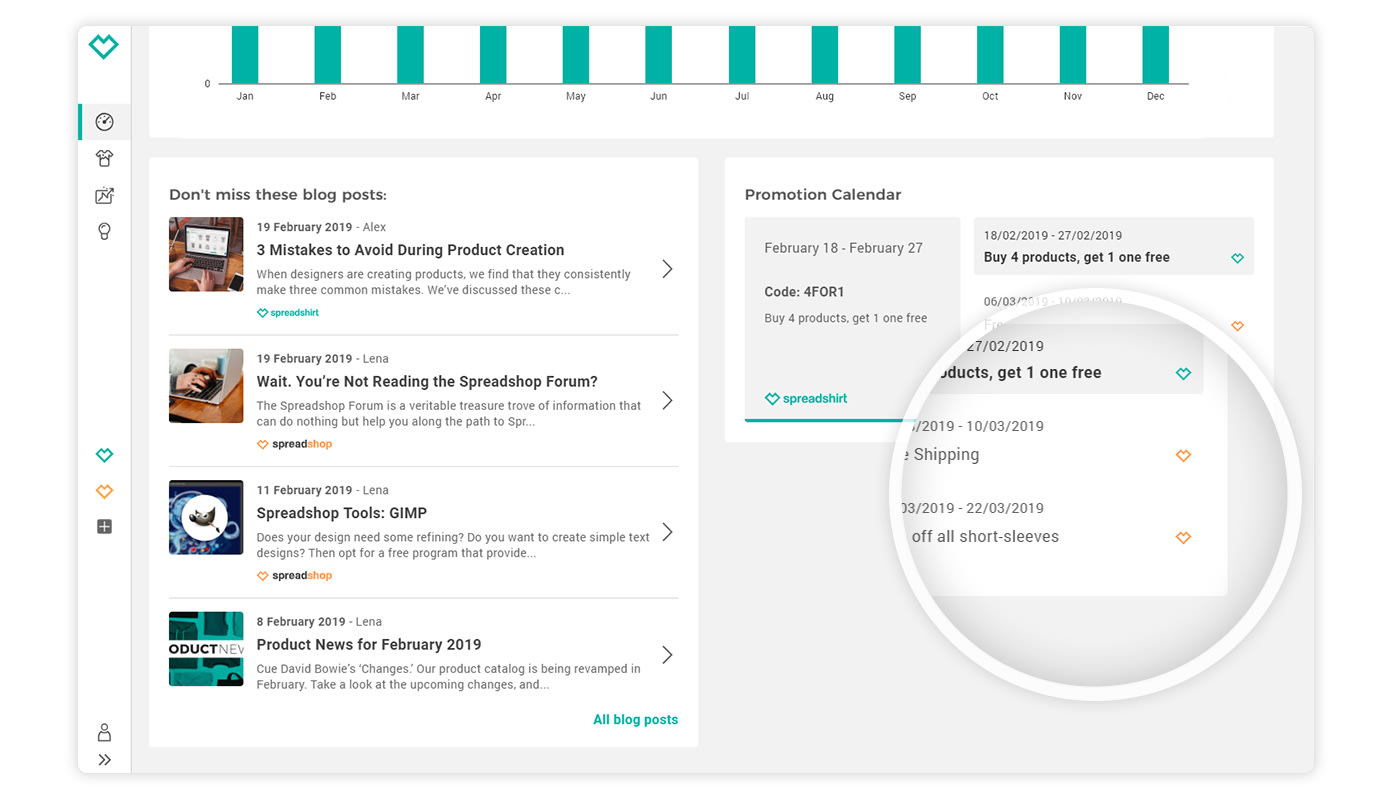Open '3 Mistakes to Avoid During Product Creation' title
The image size is (1400, 800).
[x=410, y=250]
